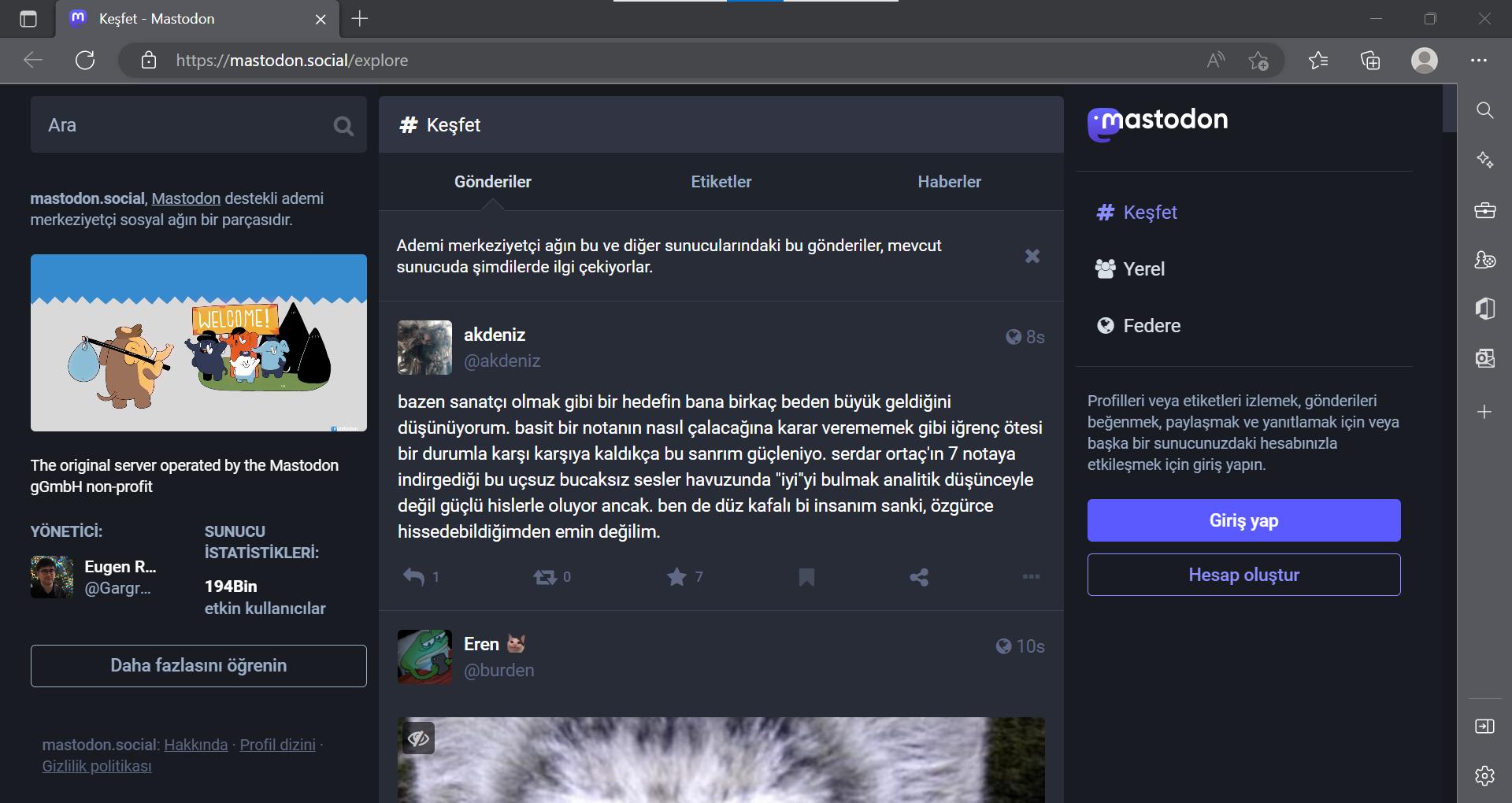Toggle Read aloud in address bar
Screen dimensions: 1512x803
point(1216,61)
